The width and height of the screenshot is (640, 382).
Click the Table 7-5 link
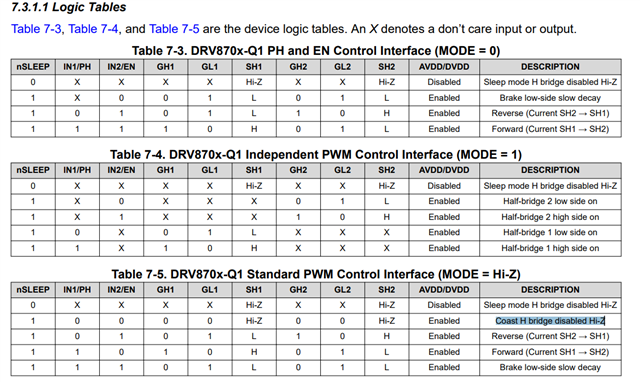click(174, 29)
